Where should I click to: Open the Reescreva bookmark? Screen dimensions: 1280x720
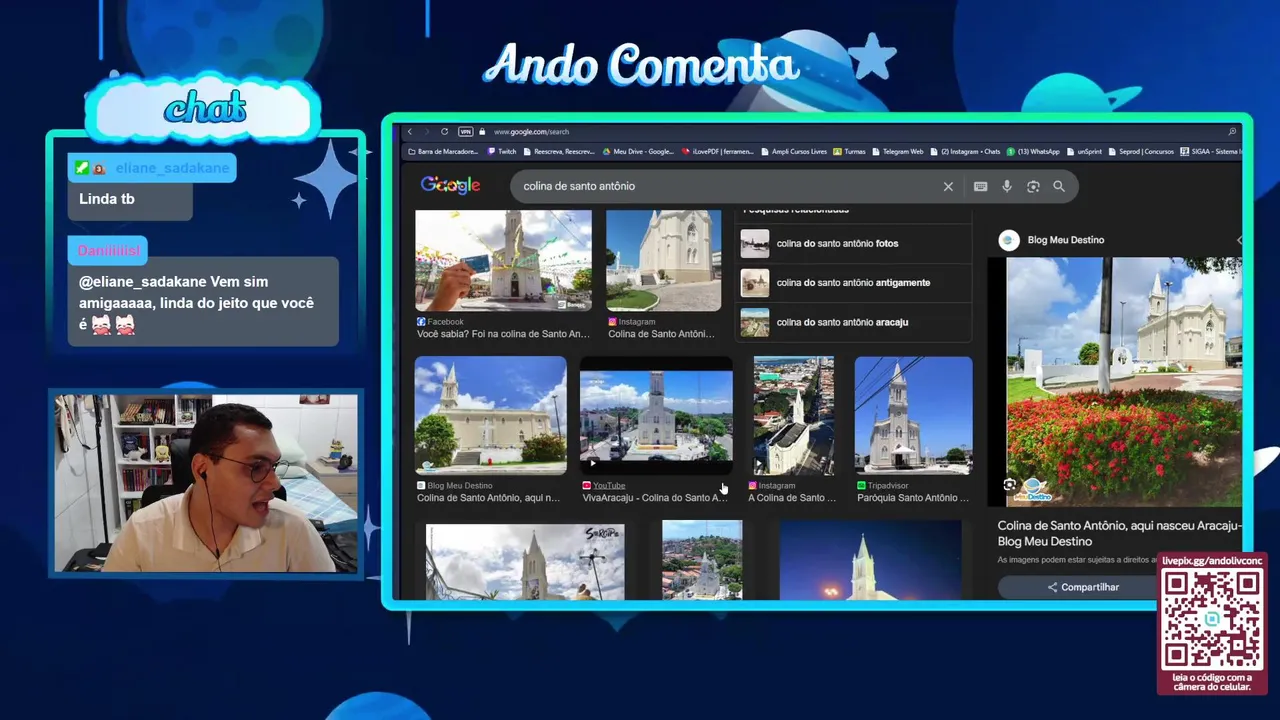559,152
